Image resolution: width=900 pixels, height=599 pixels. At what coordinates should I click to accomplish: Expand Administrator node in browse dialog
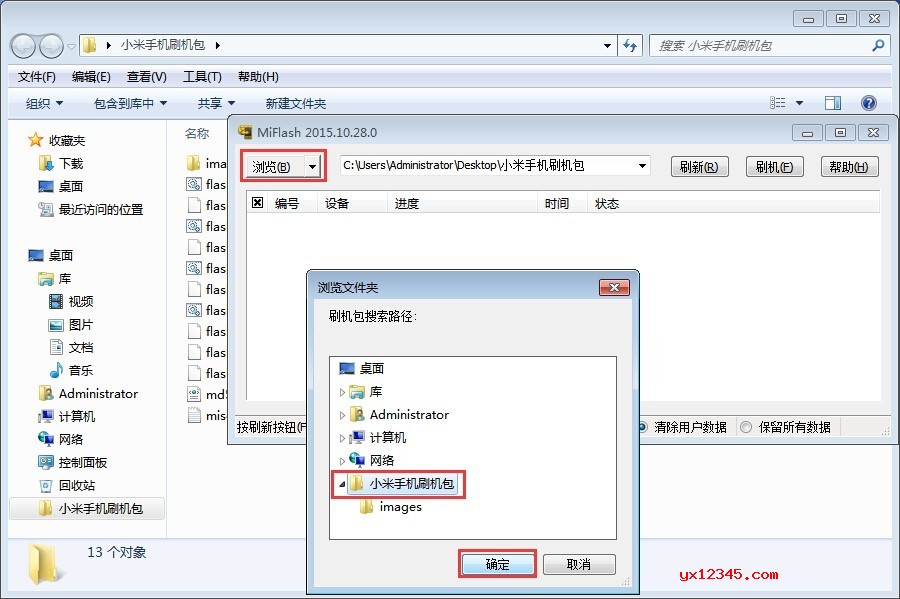point(342,415)
